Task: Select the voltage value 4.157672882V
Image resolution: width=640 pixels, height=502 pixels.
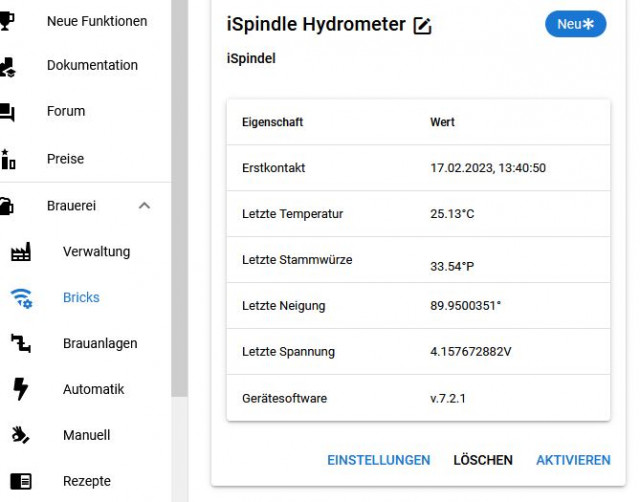Action: 471,352
